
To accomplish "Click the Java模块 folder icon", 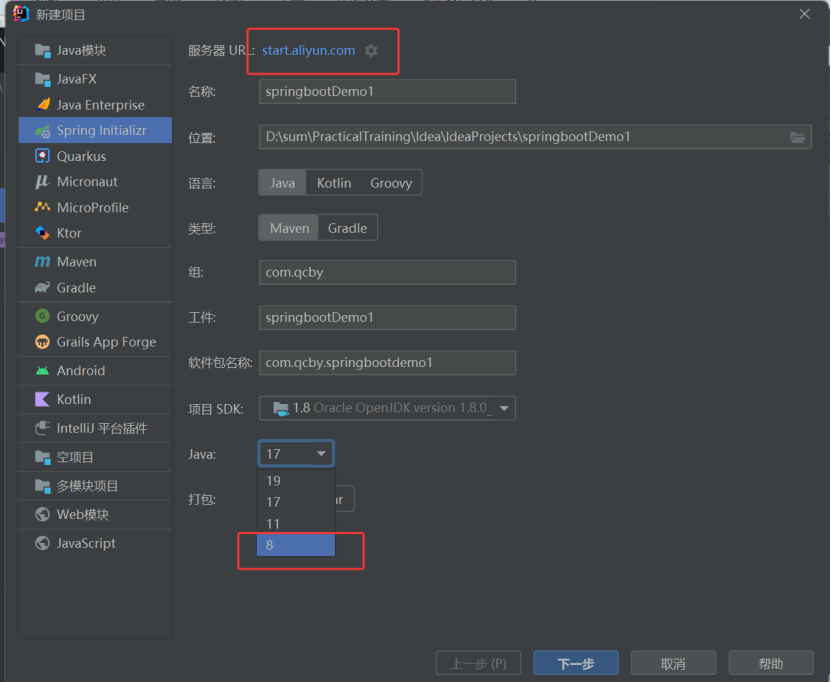I will (42, 50).
